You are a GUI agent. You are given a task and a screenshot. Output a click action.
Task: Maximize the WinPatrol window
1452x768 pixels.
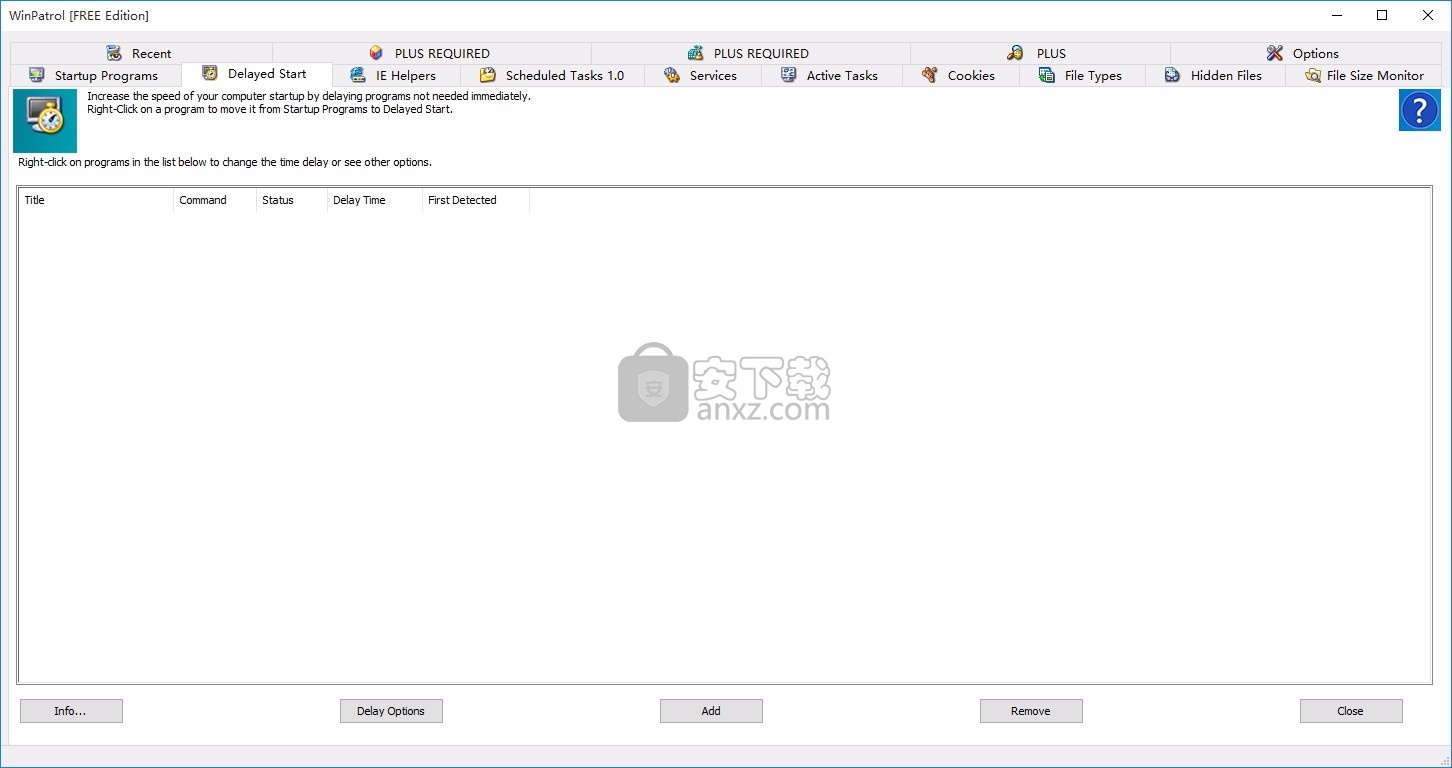point(1382,15)
